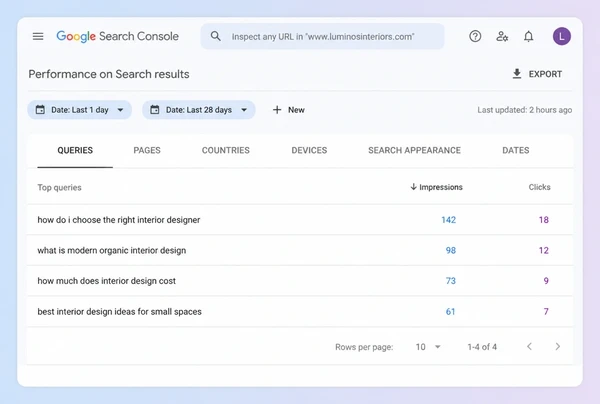Click 'Performance on Search results' heading

click(109, 74)
